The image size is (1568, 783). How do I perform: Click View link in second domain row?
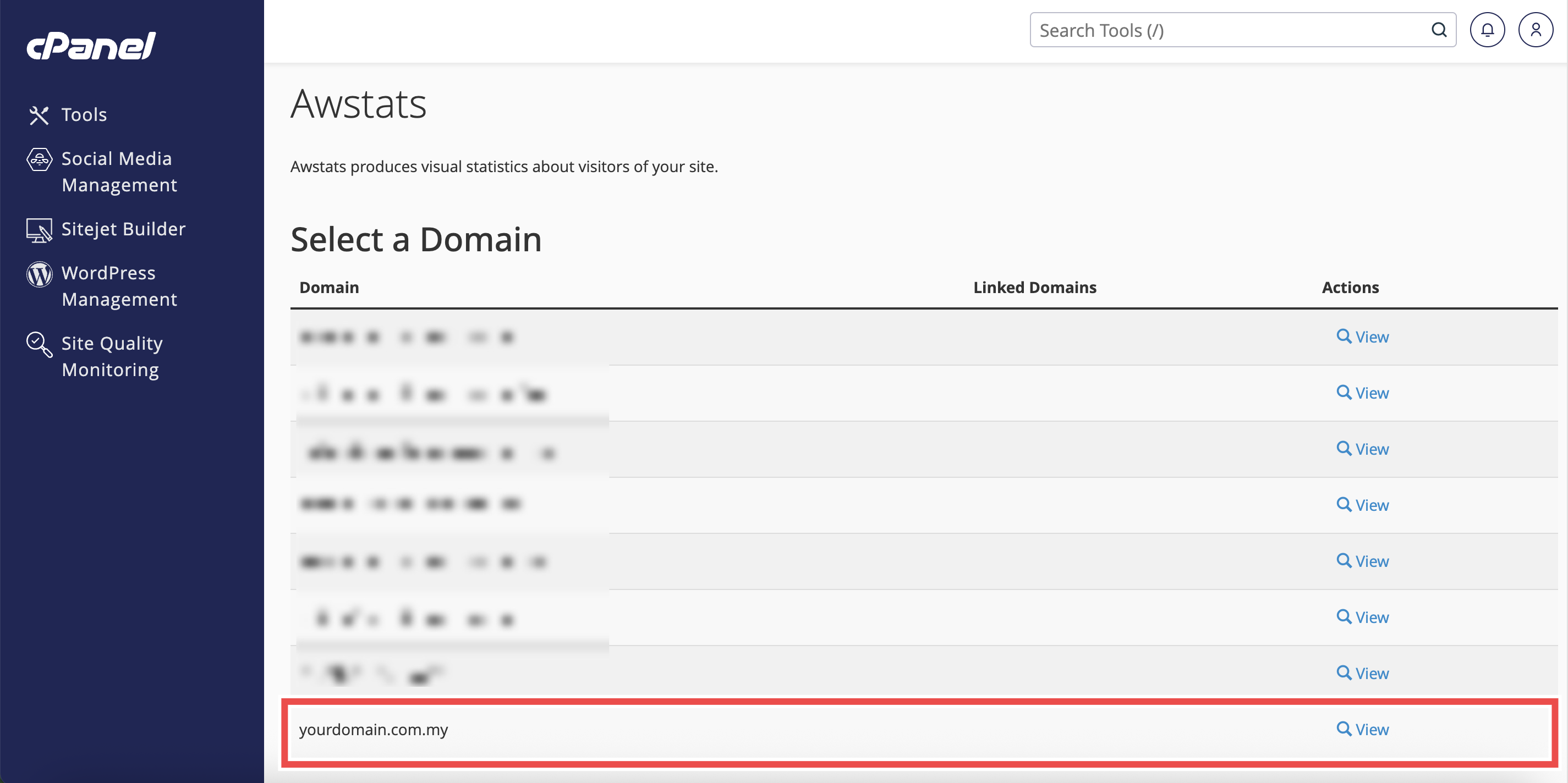[x=1372, y=393]
